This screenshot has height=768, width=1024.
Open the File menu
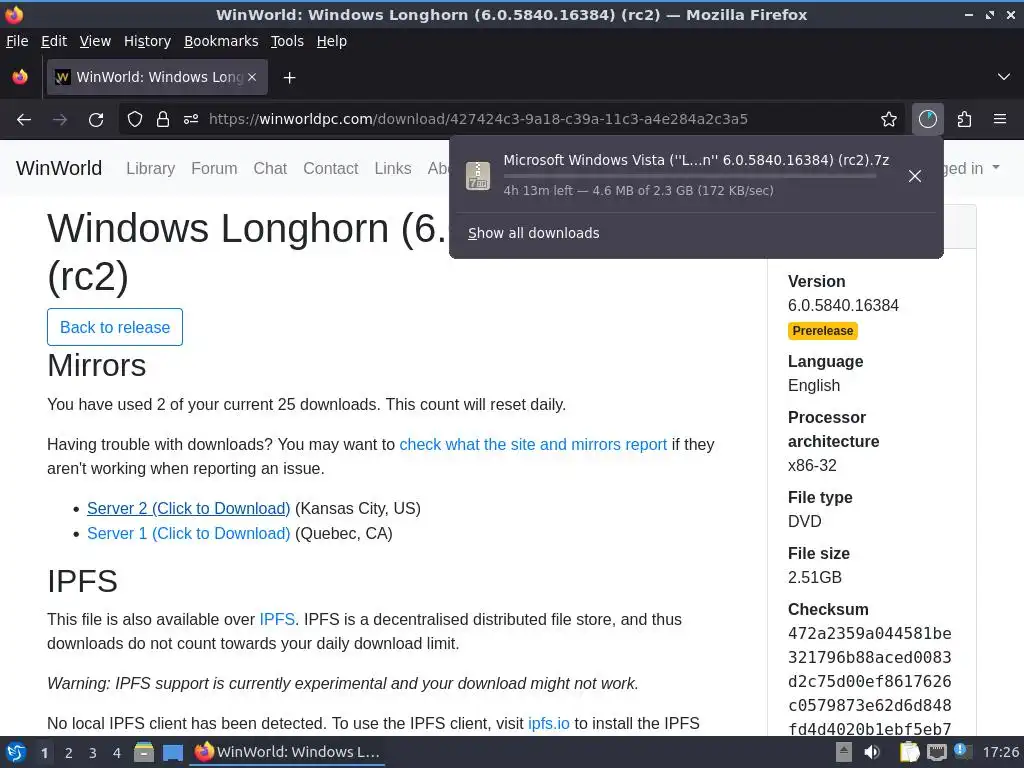tap(17, 41)
